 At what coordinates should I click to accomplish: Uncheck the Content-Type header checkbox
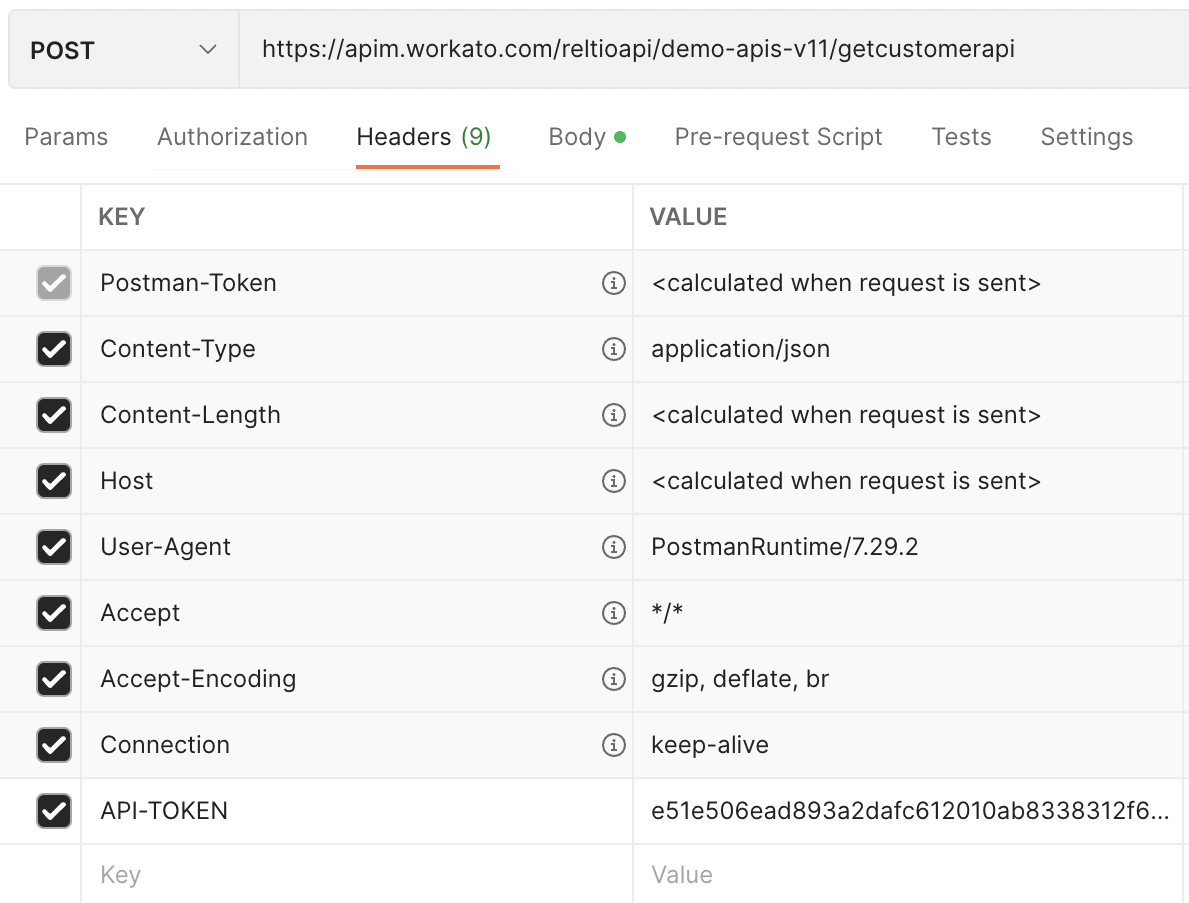[54, 349]
